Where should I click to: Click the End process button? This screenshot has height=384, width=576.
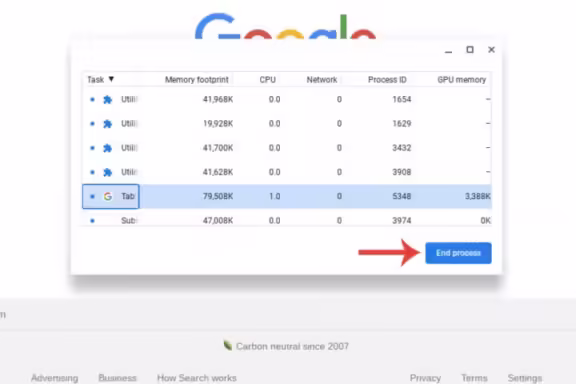tap(458, 253)
